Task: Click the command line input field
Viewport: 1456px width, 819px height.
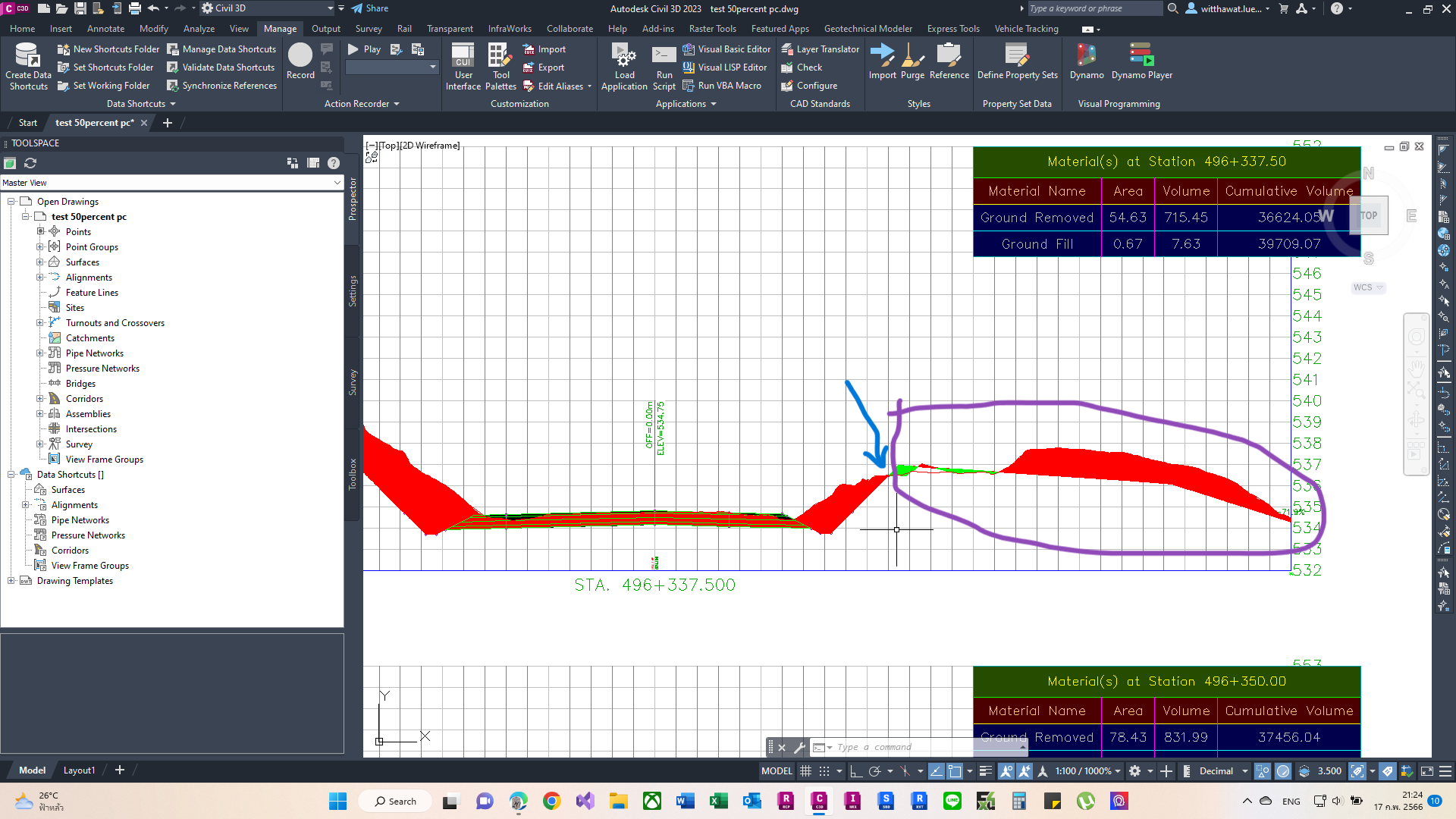Action: point(919,747)
